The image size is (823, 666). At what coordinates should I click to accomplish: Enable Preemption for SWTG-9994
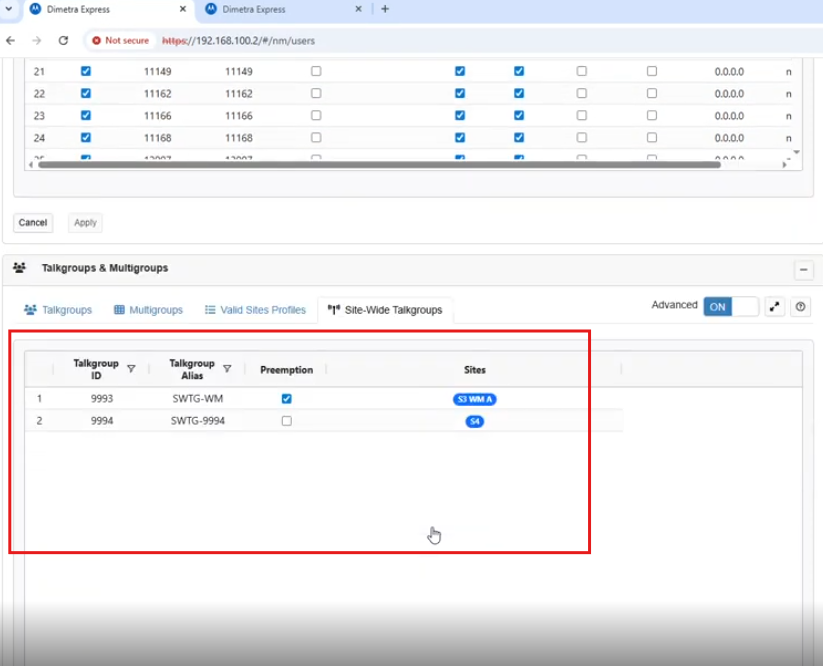click(x=287, y=421)
